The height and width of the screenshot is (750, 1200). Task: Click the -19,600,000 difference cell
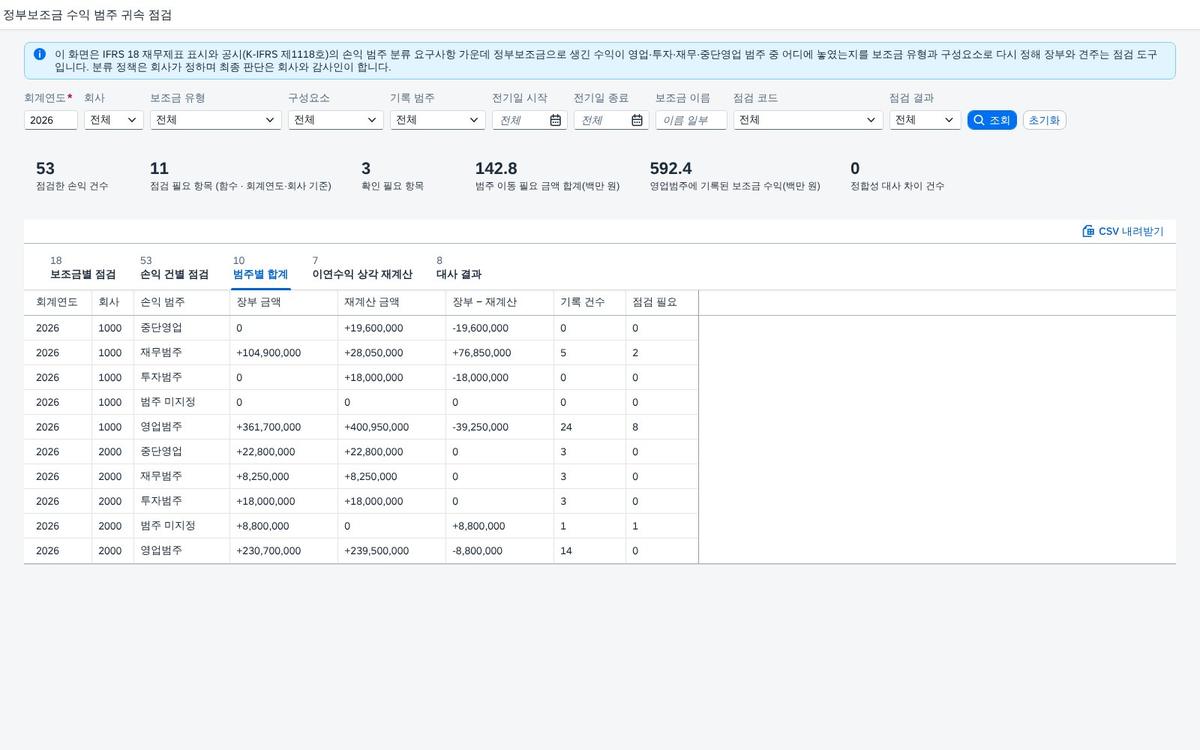click(x=500, y=328)
